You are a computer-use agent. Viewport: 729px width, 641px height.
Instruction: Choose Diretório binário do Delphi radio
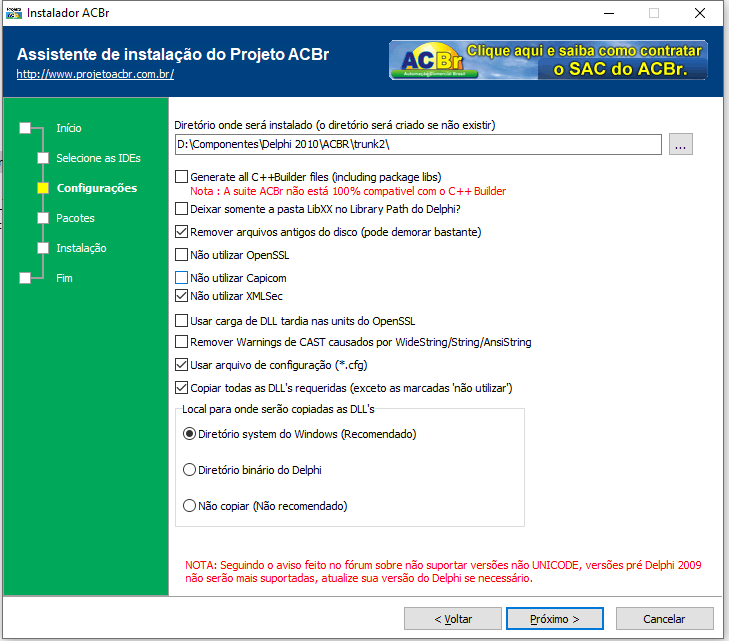pyautogui.click(x=189, y=469)
